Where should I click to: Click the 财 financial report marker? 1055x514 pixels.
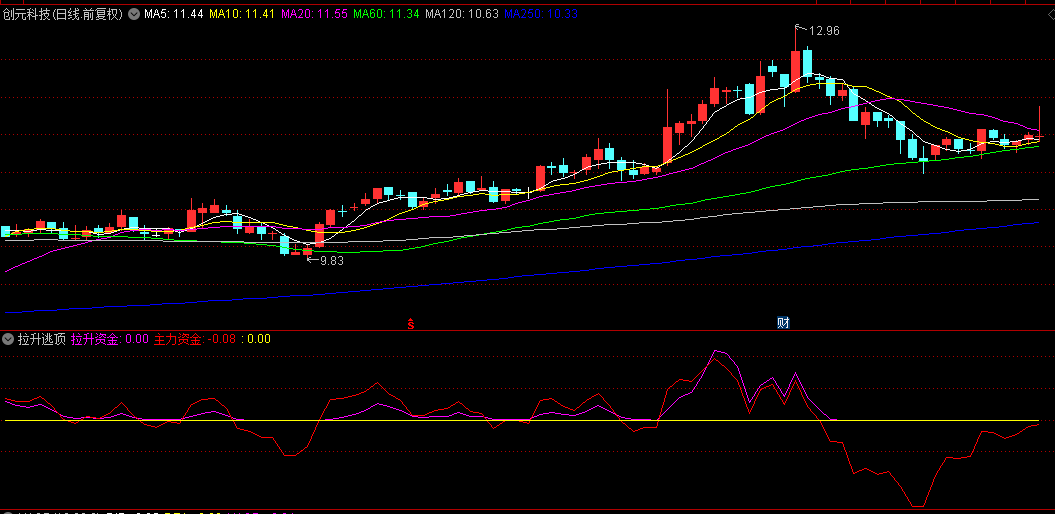click(783, 323)
